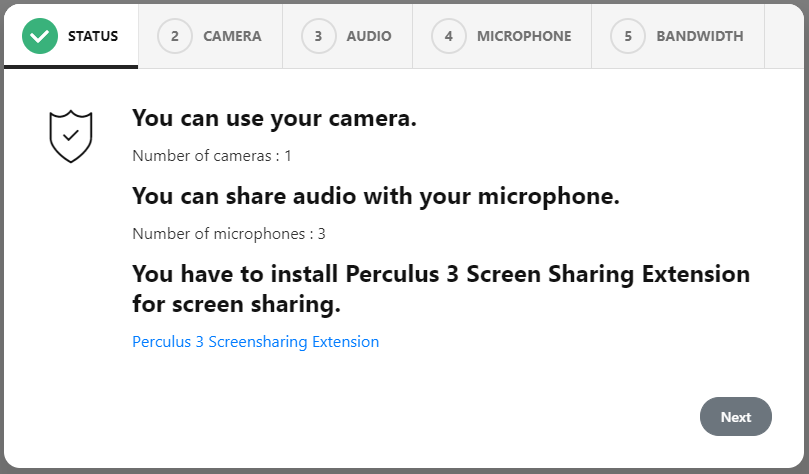
Task: Open the Bandwidth tab label
Action: point(700,36)
